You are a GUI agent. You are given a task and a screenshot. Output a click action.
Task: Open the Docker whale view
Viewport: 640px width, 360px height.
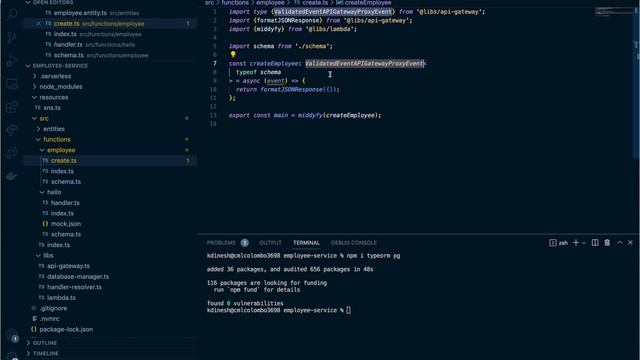pyautogui.click(x=12, y=176)
